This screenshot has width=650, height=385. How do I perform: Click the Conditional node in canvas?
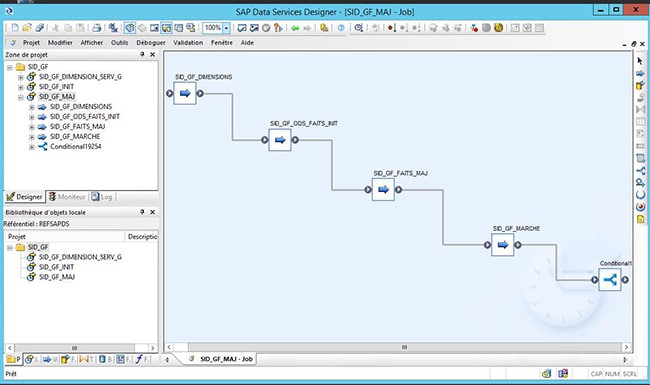(610, 280)
